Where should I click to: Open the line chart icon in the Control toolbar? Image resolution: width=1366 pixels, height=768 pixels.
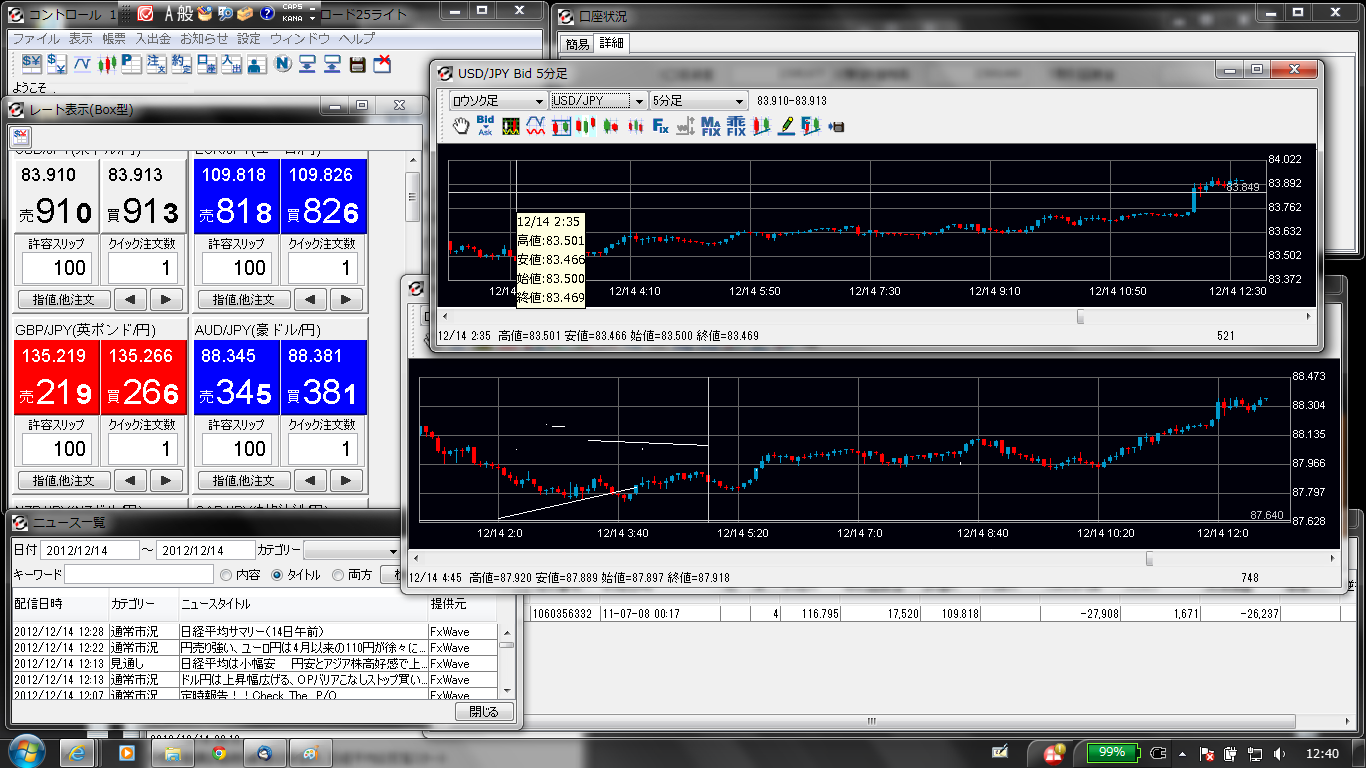click(x=82, y=64)
